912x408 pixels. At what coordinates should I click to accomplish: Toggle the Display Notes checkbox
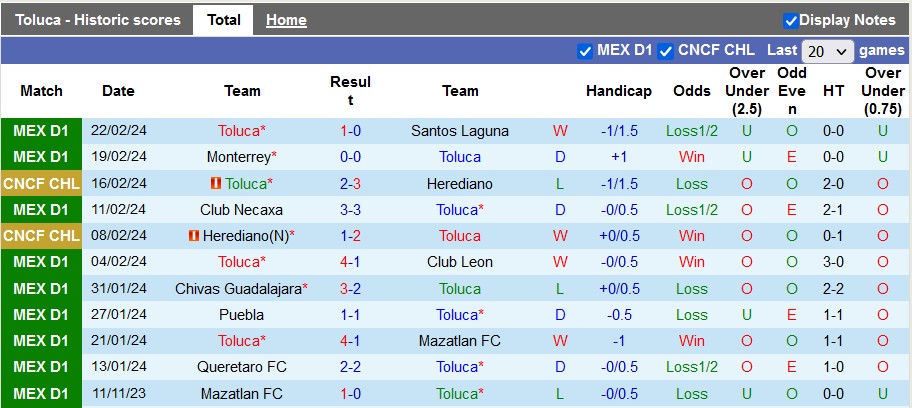coord(790,20)
